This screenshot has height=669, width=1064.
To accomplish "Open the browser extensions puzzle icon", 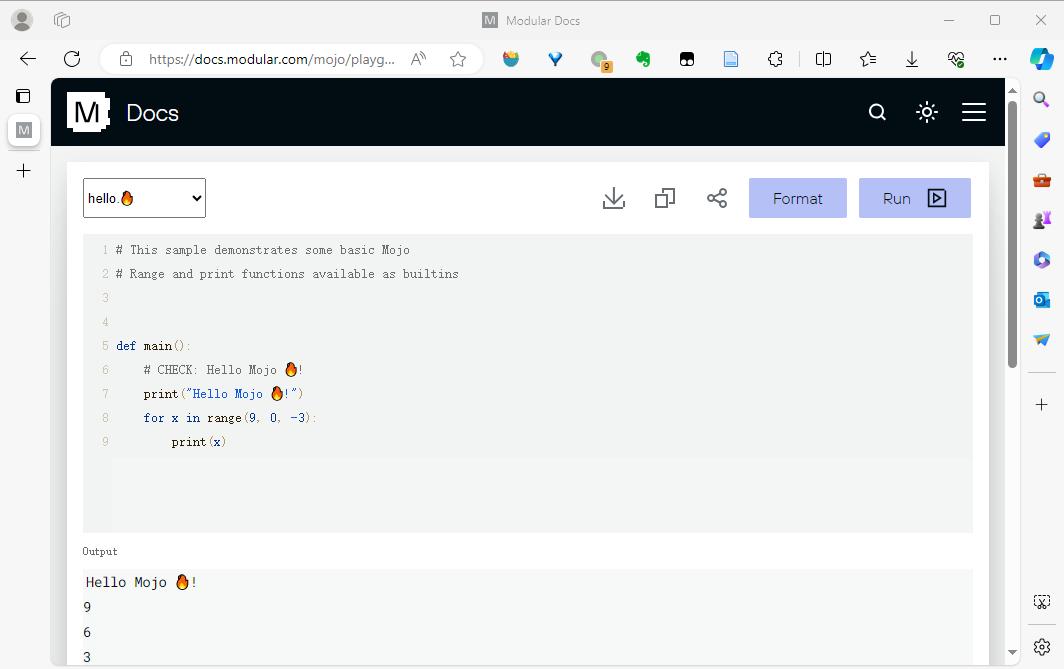I will (775, 59).
